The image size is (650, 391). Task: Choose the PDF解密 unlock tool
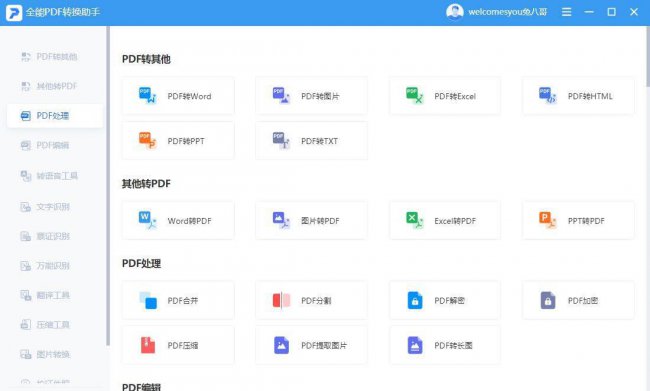(445, 300)
